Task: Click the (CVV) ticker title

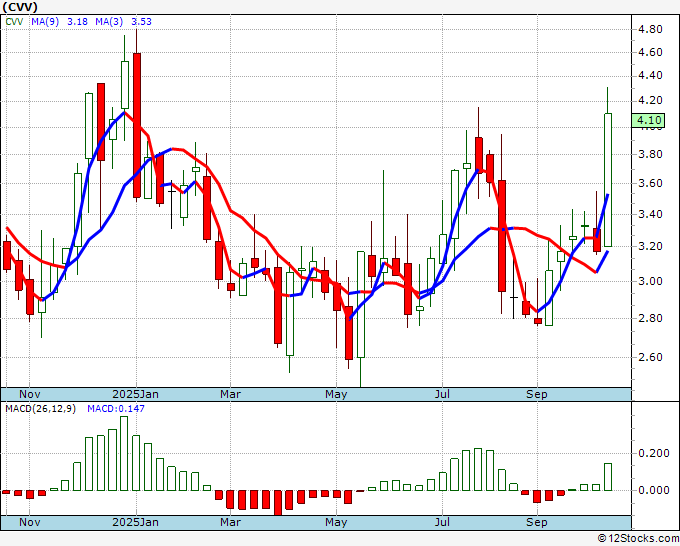Action: tap(20, 6)
